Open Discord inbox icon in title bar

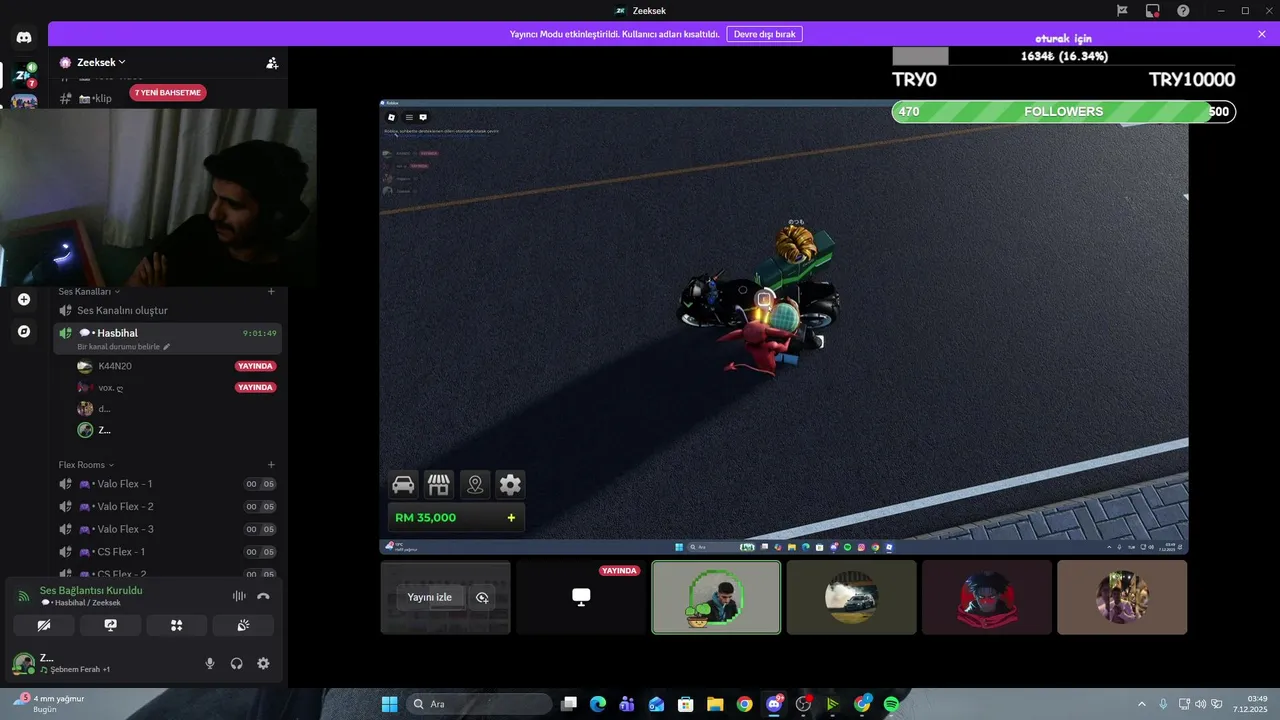tap(1153, 10)
